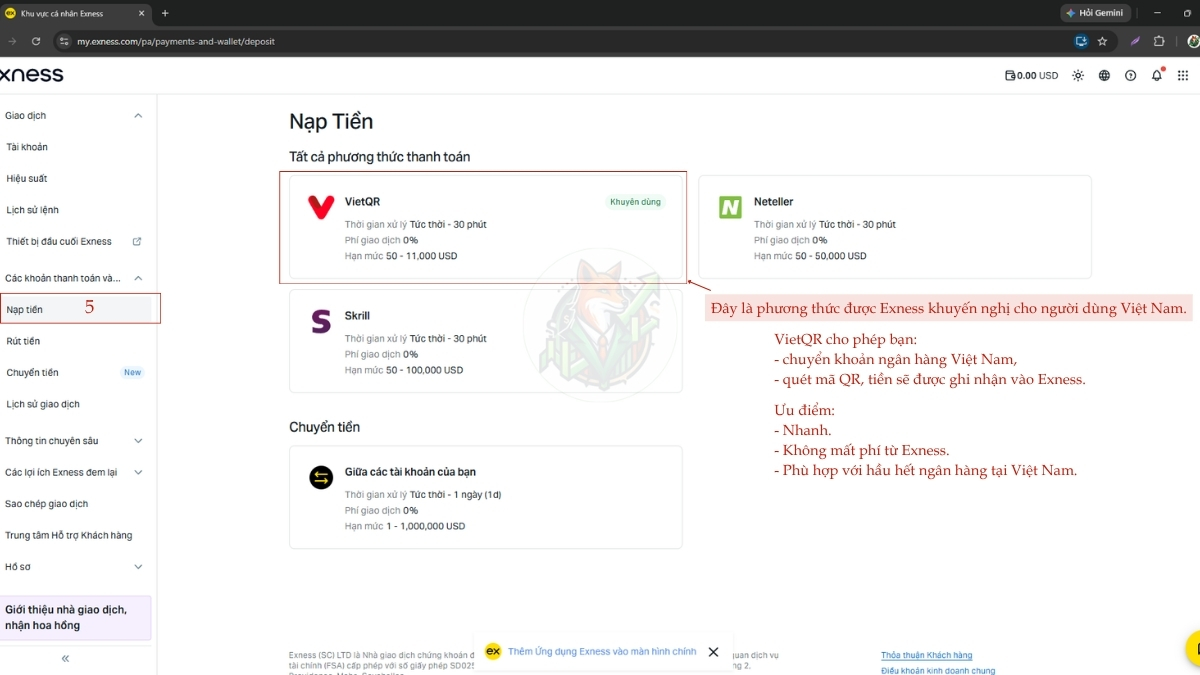1200x675 pixels.
Task: Toggle the light/dark theme sun icon
Action: tap(1078, 75)
